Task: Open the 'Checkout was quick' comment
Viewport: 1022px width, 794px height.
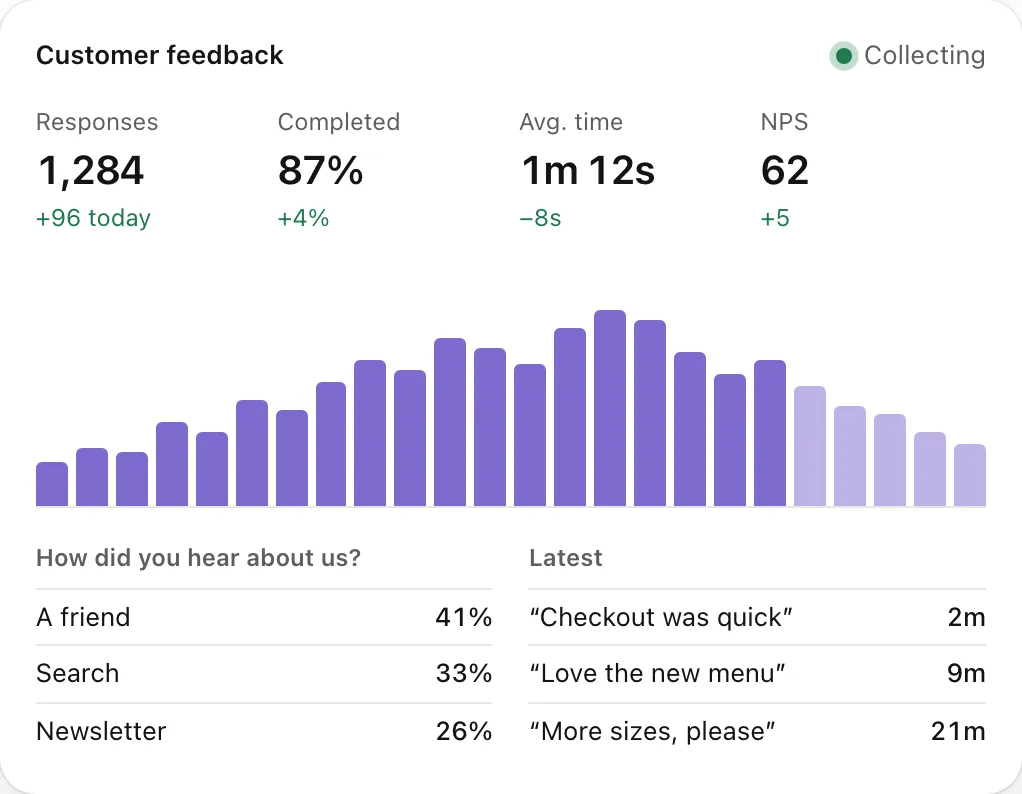Action: (x=757, y=617)
